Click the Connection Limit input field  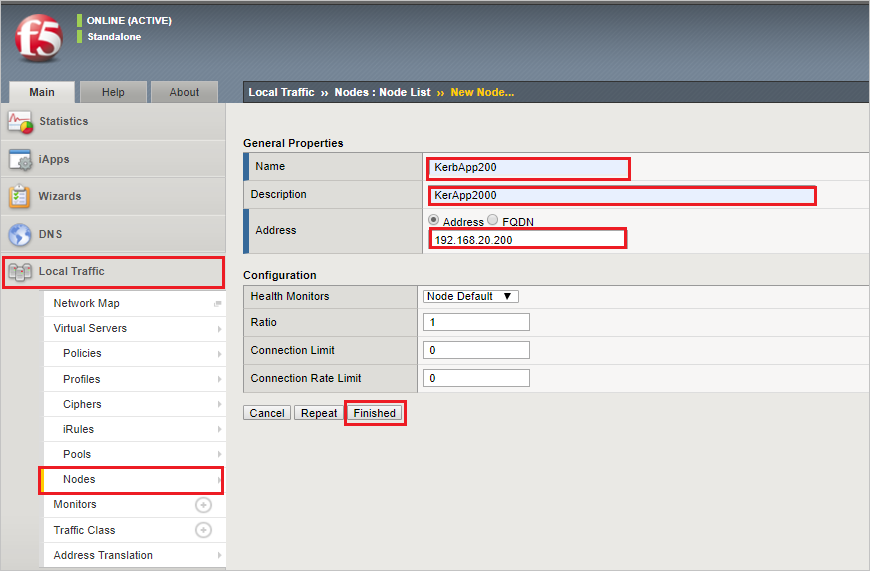point(476,350)
